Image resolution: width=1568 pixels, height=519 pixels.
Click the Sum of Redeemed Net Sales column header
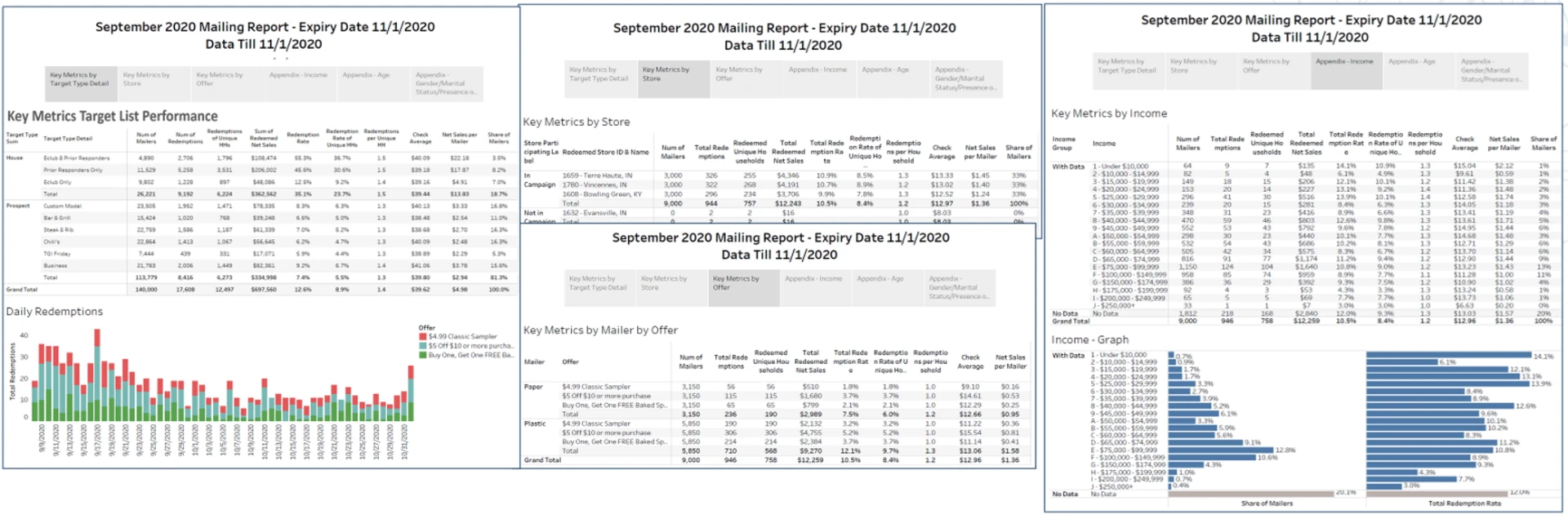point(263,138)
